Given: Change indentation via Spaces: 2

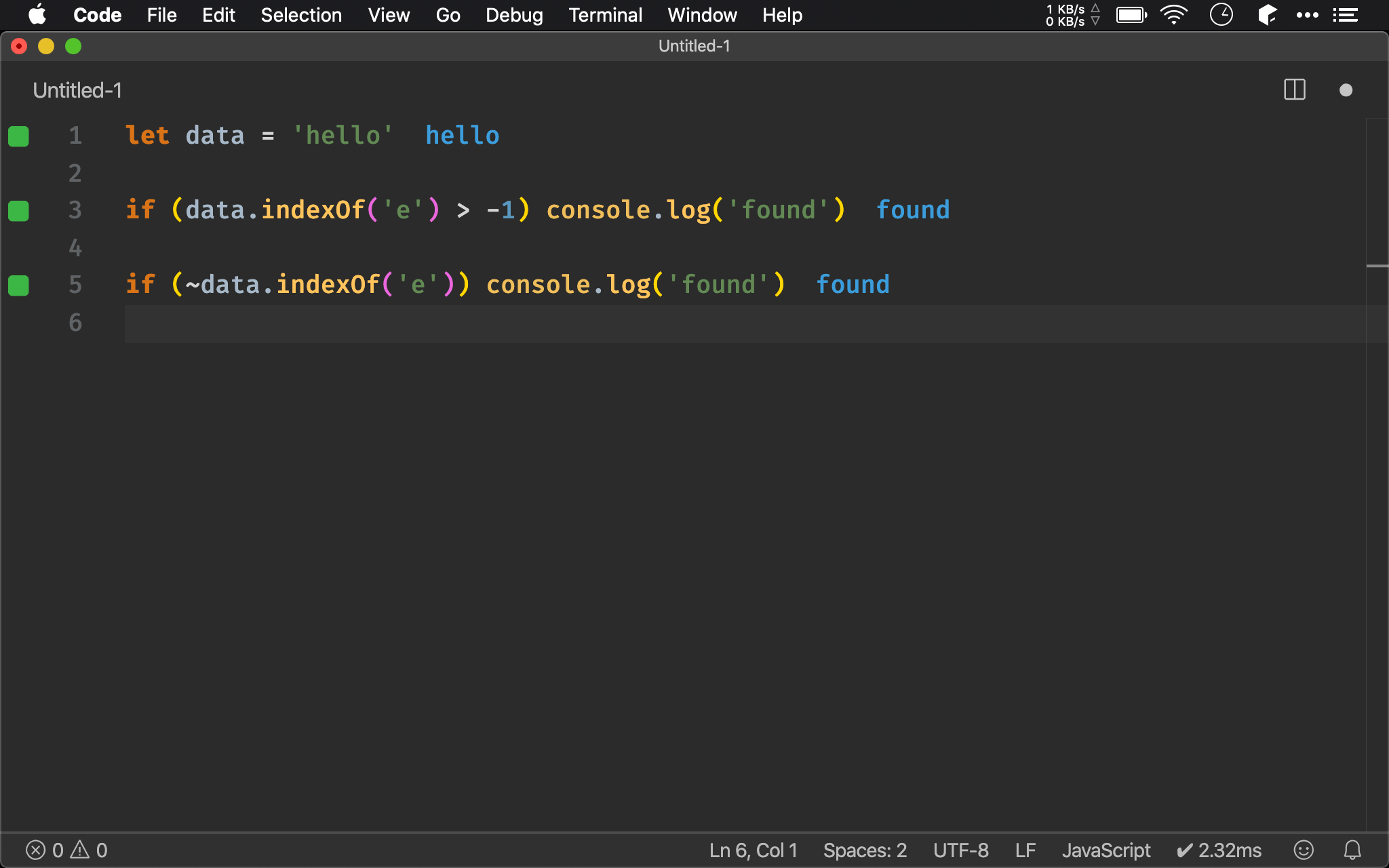Looking at the screenshot, I should click(x=865, y=850).
